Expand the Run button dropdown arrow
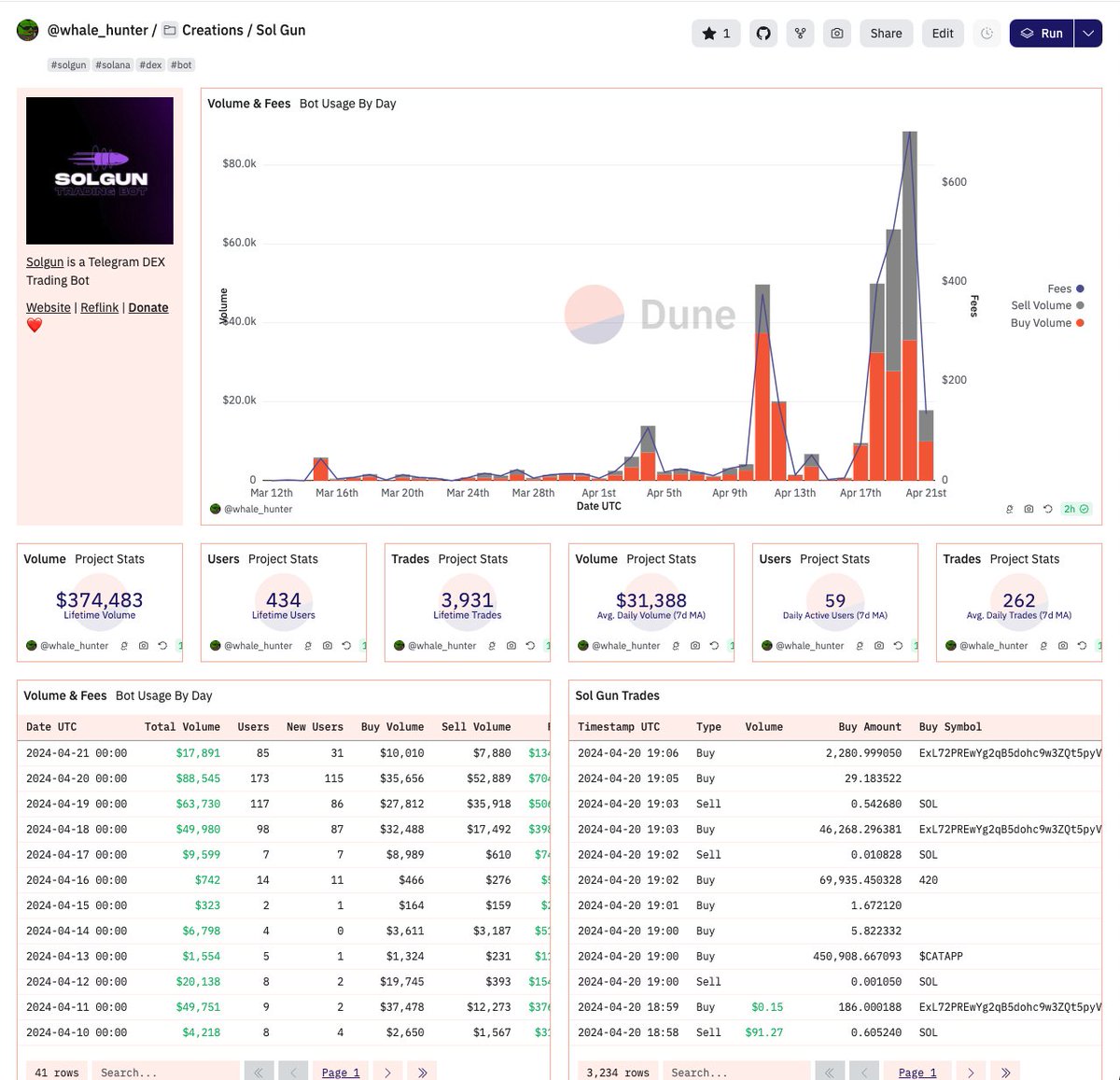1120x1080 pixels. click(1088, 33)
